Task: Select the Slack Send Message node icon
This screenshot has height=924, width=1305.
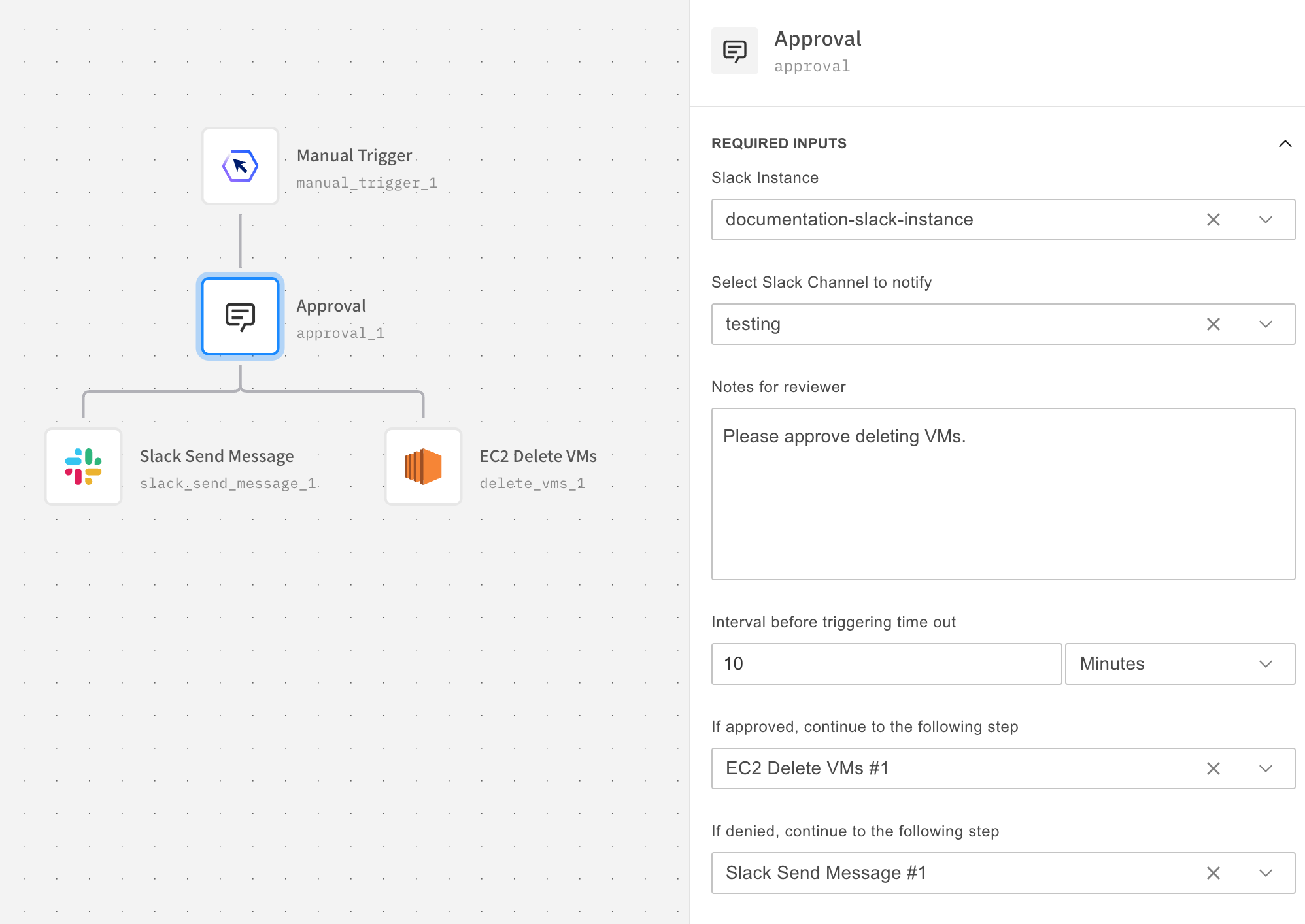Action: tap(83, 467)
